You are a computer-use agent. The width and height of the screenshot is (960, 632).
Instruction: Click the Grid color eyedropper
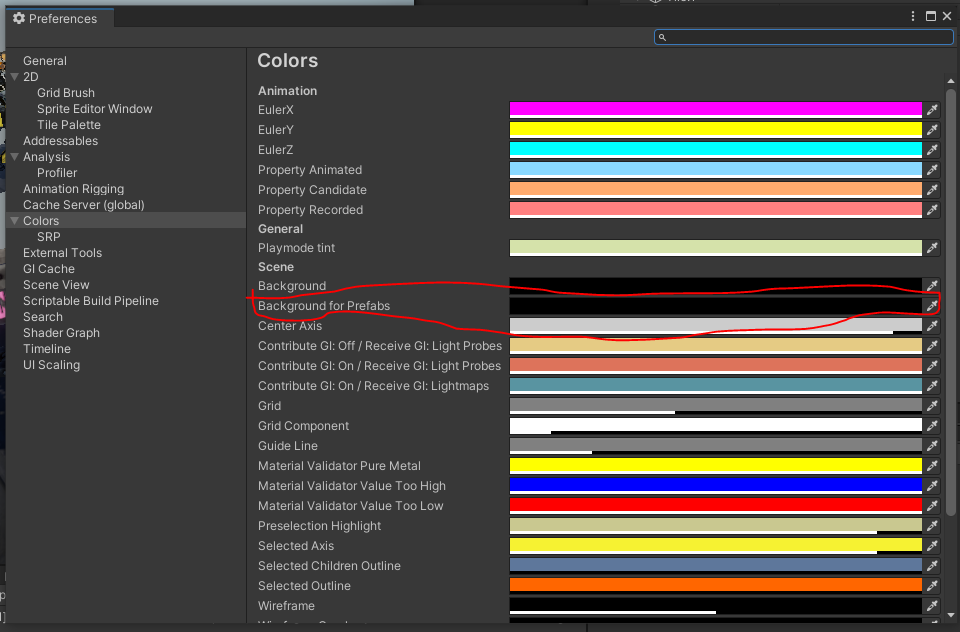(x=933, y=406)
